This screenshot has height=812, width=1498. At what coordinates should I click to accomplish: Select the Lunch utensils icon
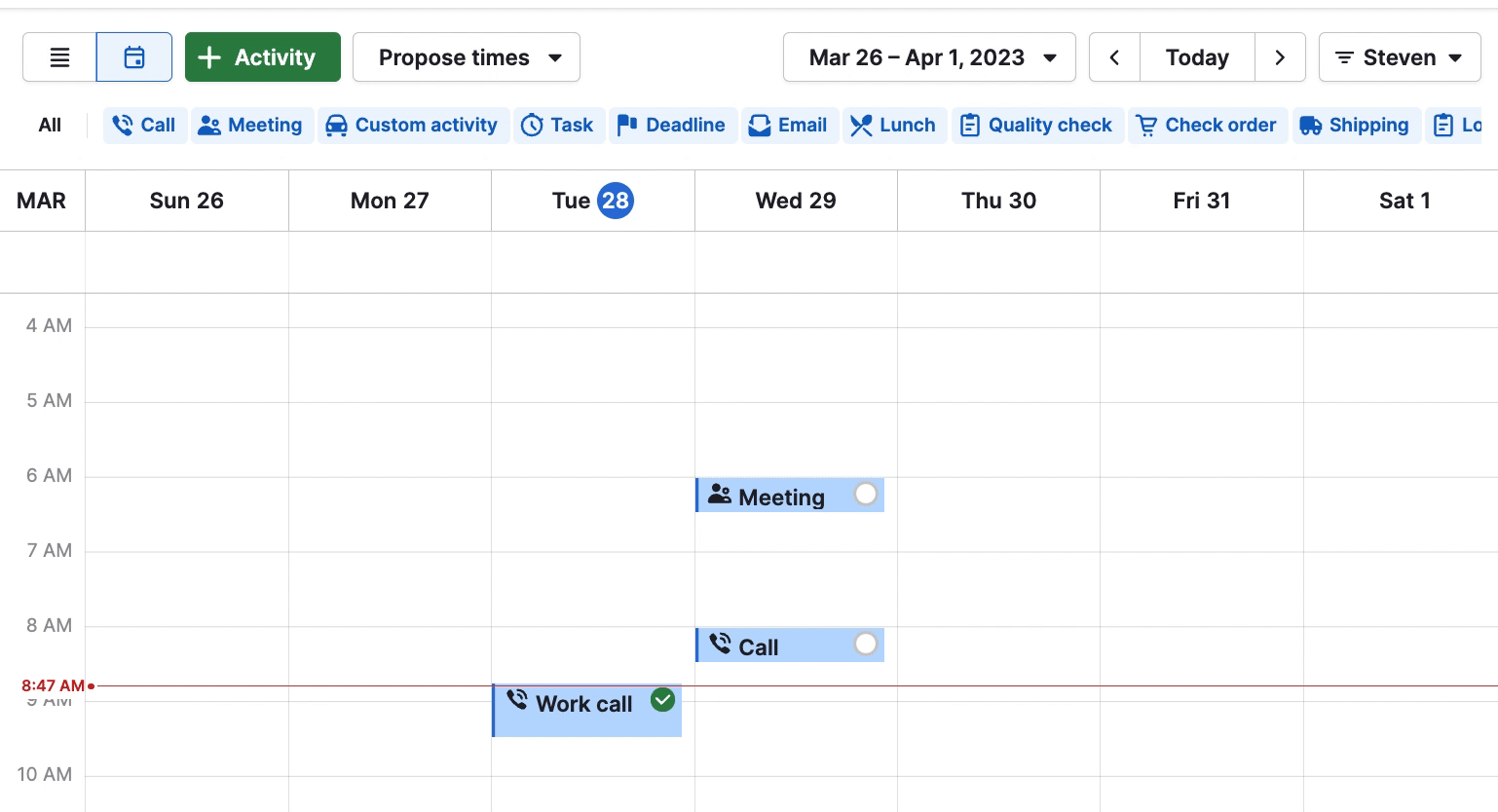pos(860,125)
